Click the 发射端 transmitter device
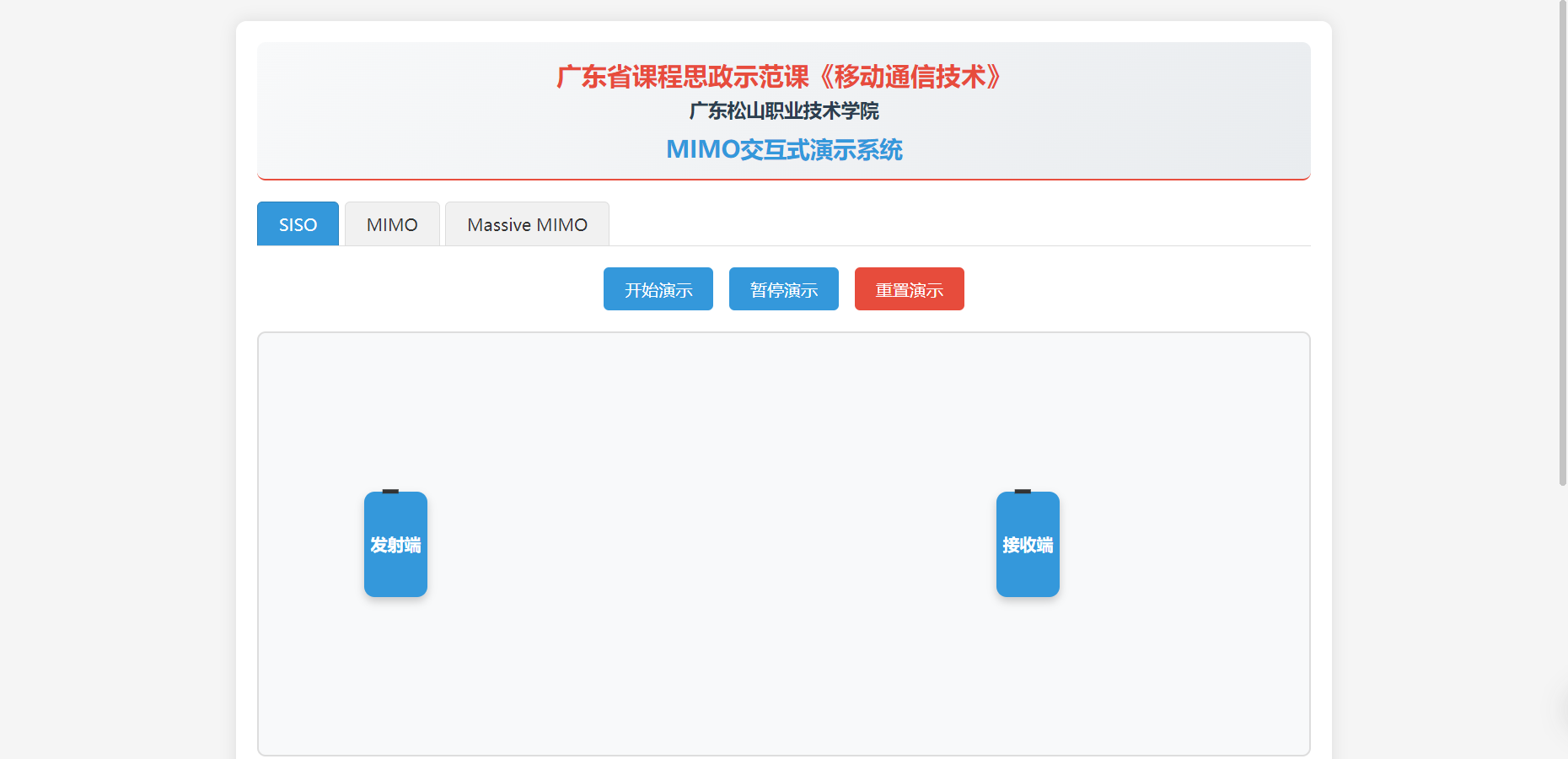This screenshot has width=1568, height=759. point(395,545)
